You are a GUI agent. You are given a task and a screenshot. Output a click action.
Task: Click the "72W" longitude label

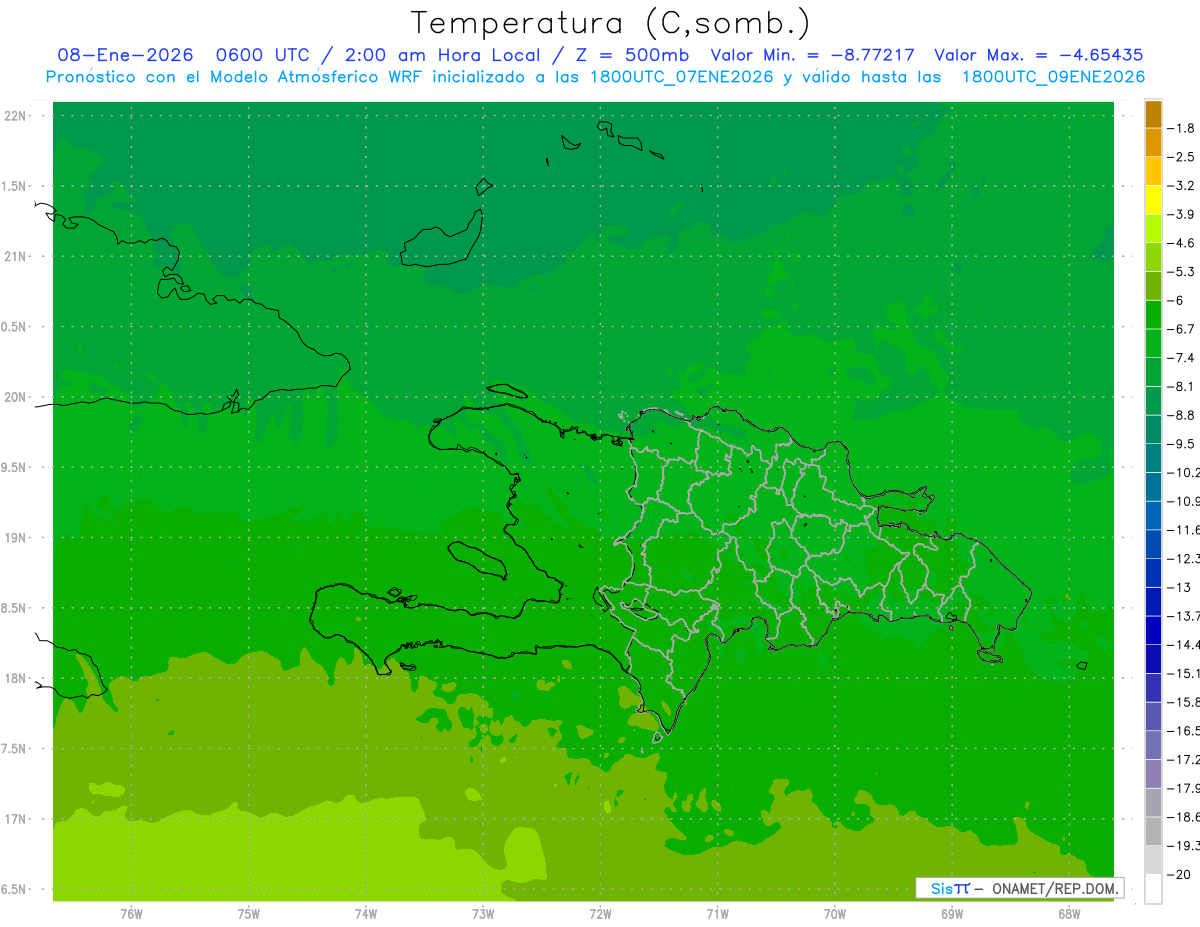600,914
